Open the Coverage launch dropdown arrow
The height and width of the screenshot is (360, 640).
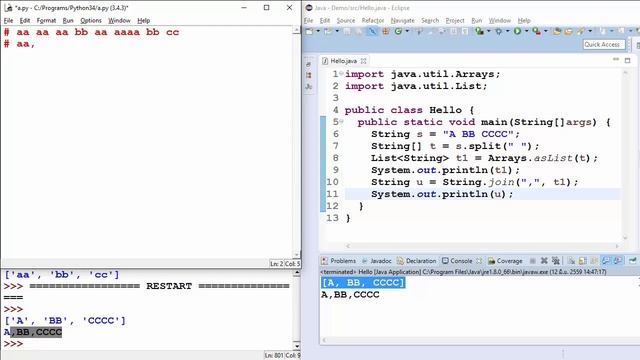coord(489,31)
